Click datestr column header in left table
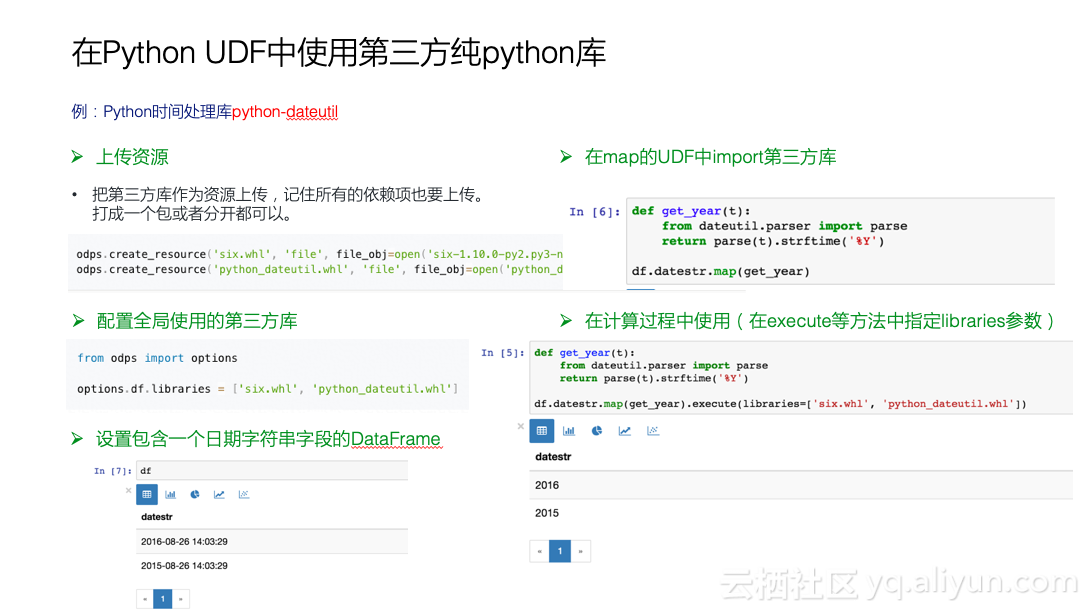 click(x=156, y=517)
